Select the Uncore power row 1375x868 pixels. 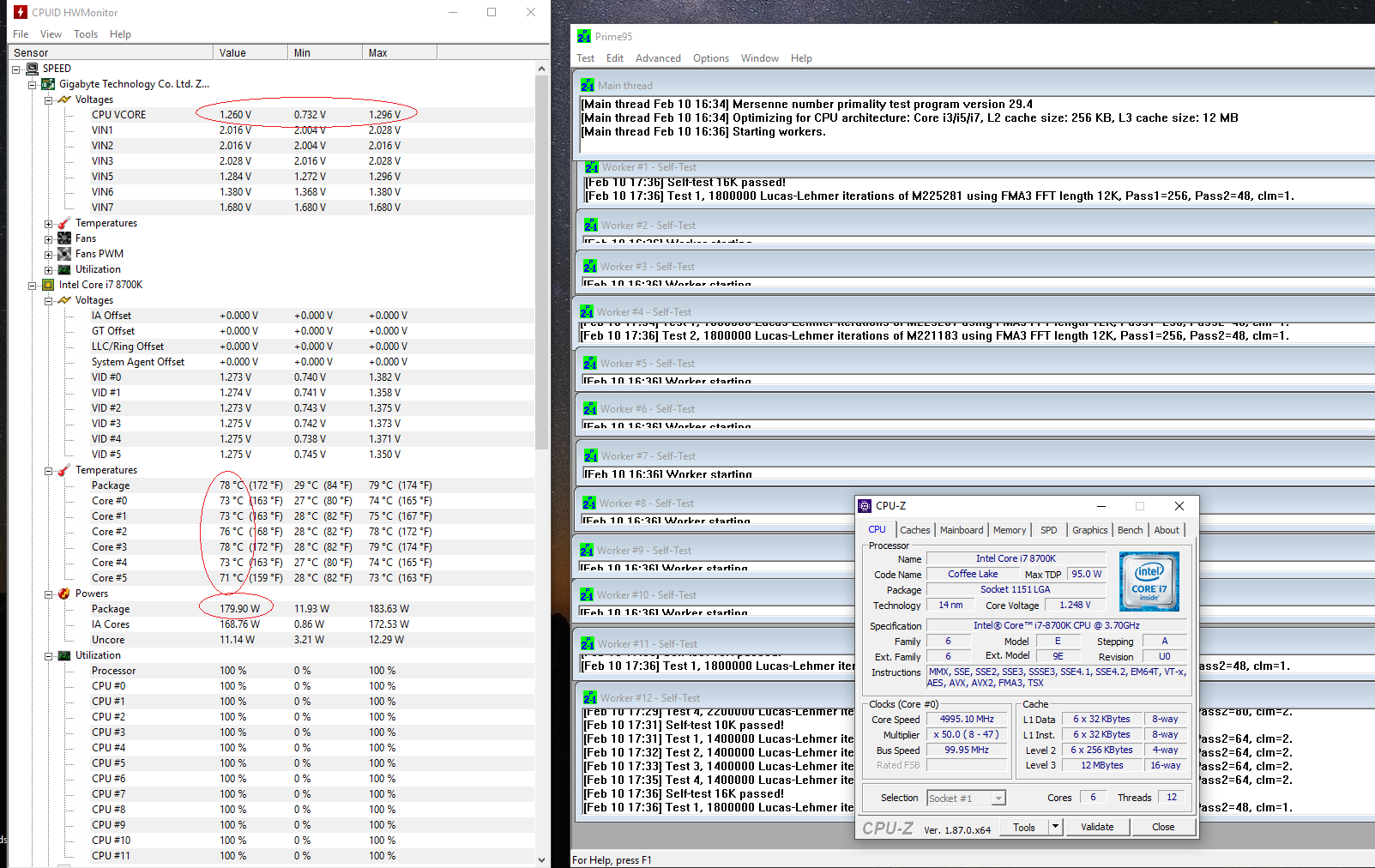click(x=272, y=640)
